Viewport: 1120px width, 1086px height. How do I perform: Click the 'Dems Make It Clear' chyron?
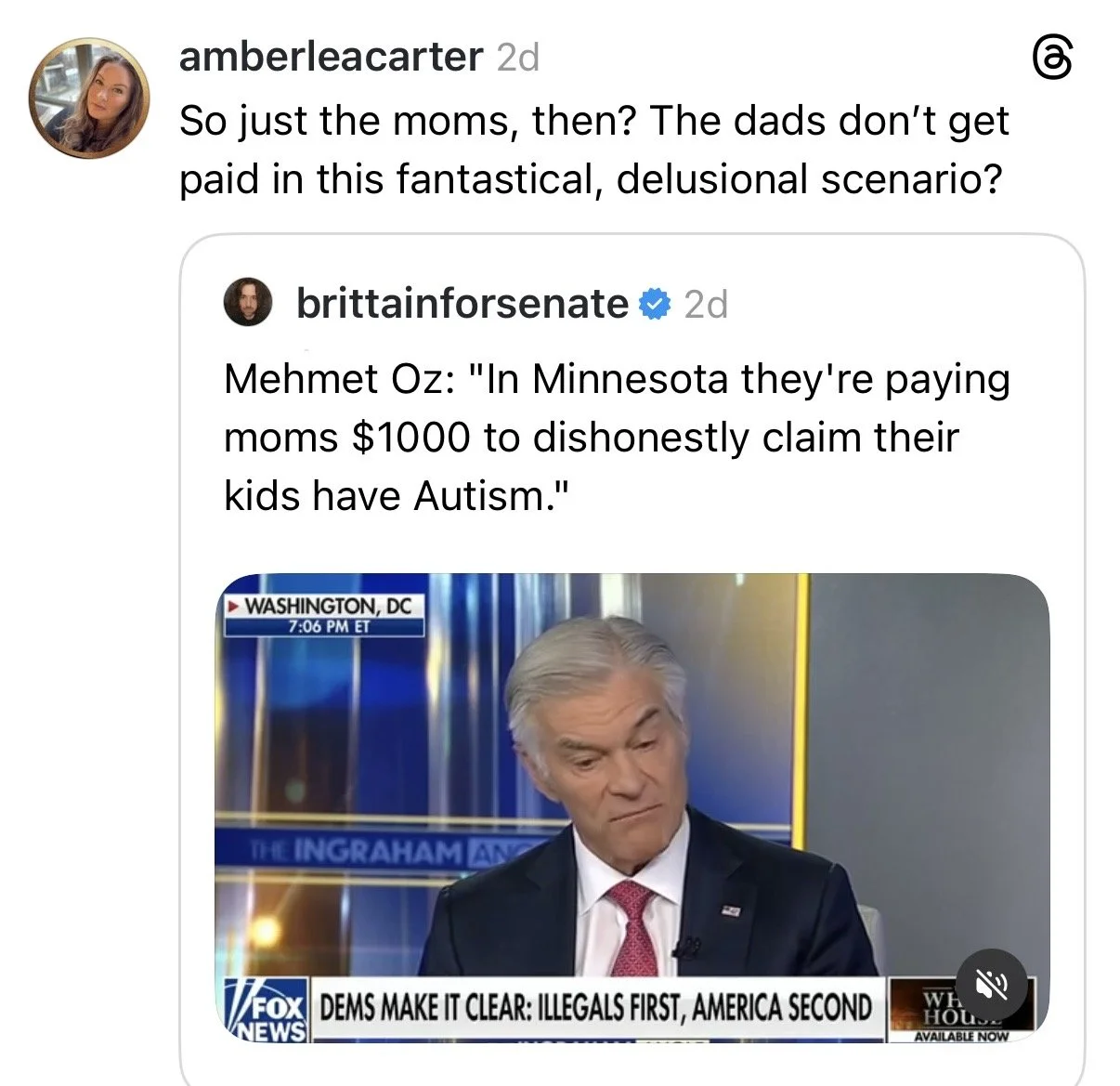[596, 1007]
